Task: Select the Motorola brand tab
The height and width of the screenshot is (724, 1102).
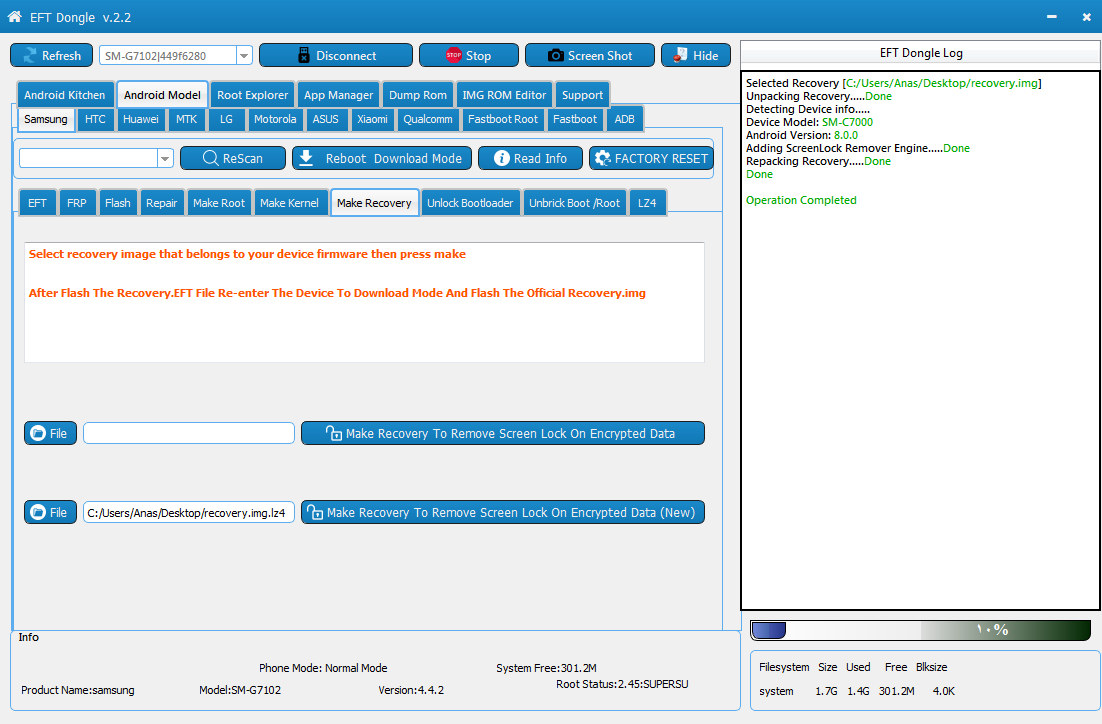Action: [275, 119]
